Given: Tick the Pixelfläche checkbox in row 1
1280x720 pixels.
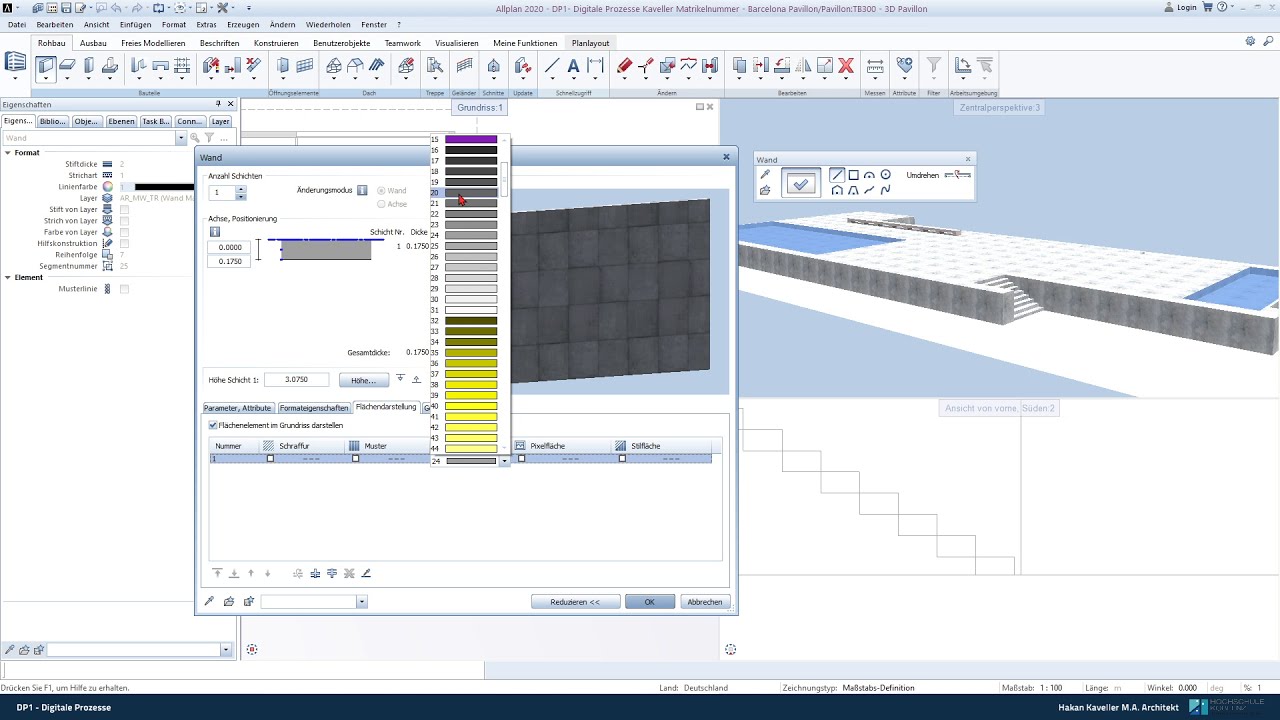Looking at the screenshot, I should pos(521,458).
